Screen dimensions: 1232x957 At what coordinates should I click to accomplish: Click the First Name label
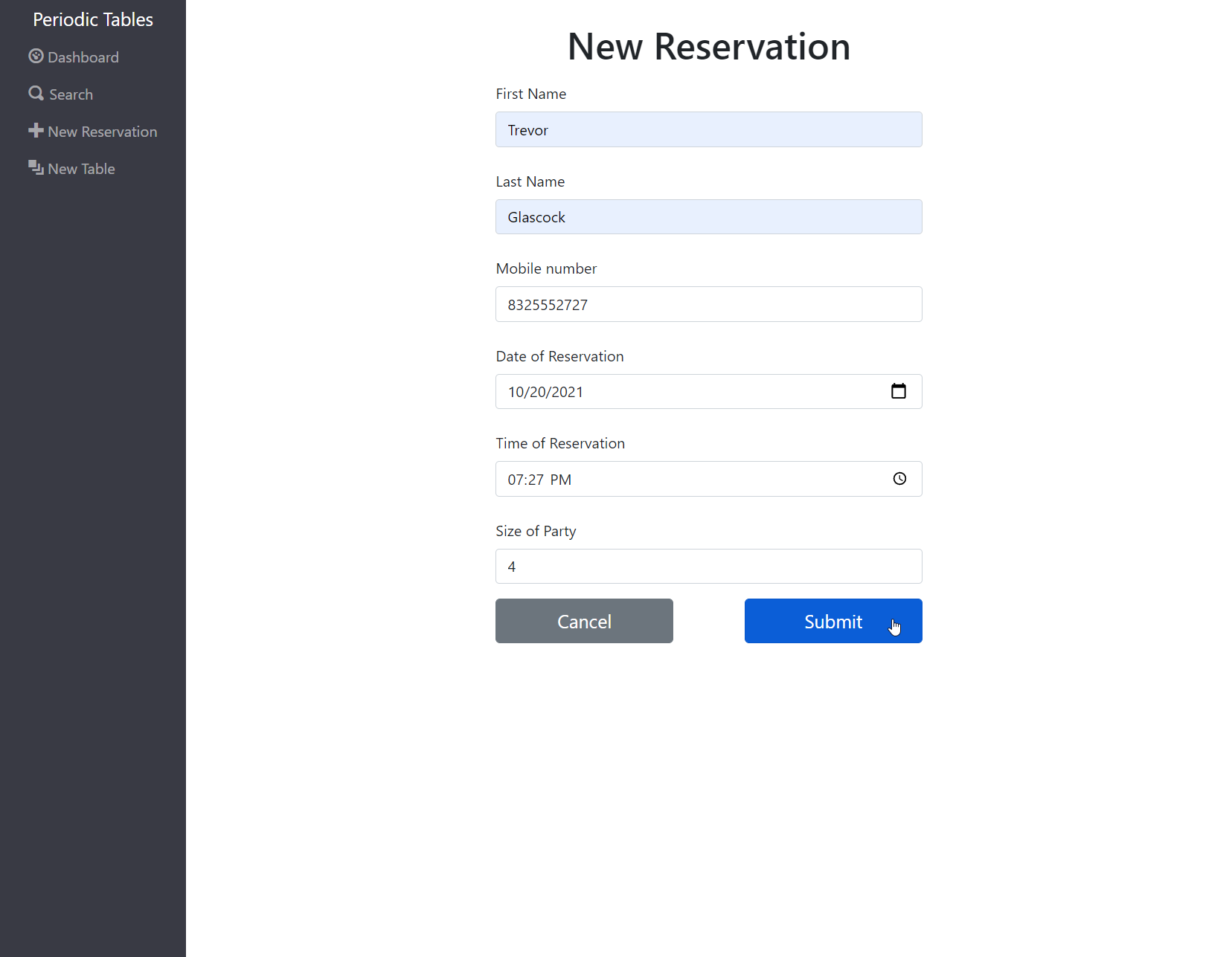(531, 94)
